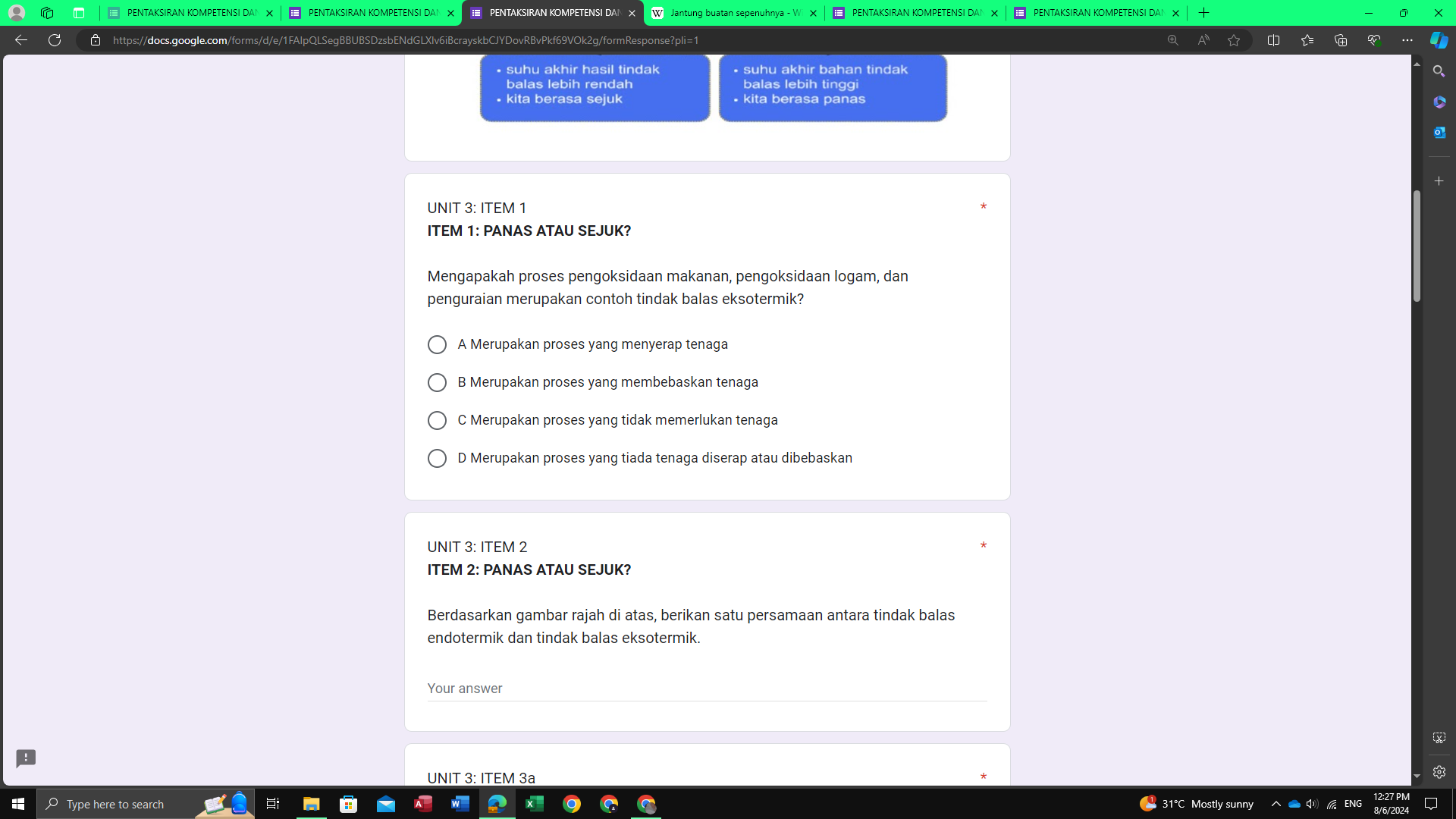Reload the page with the refresh icon

(x=55, y=40)
